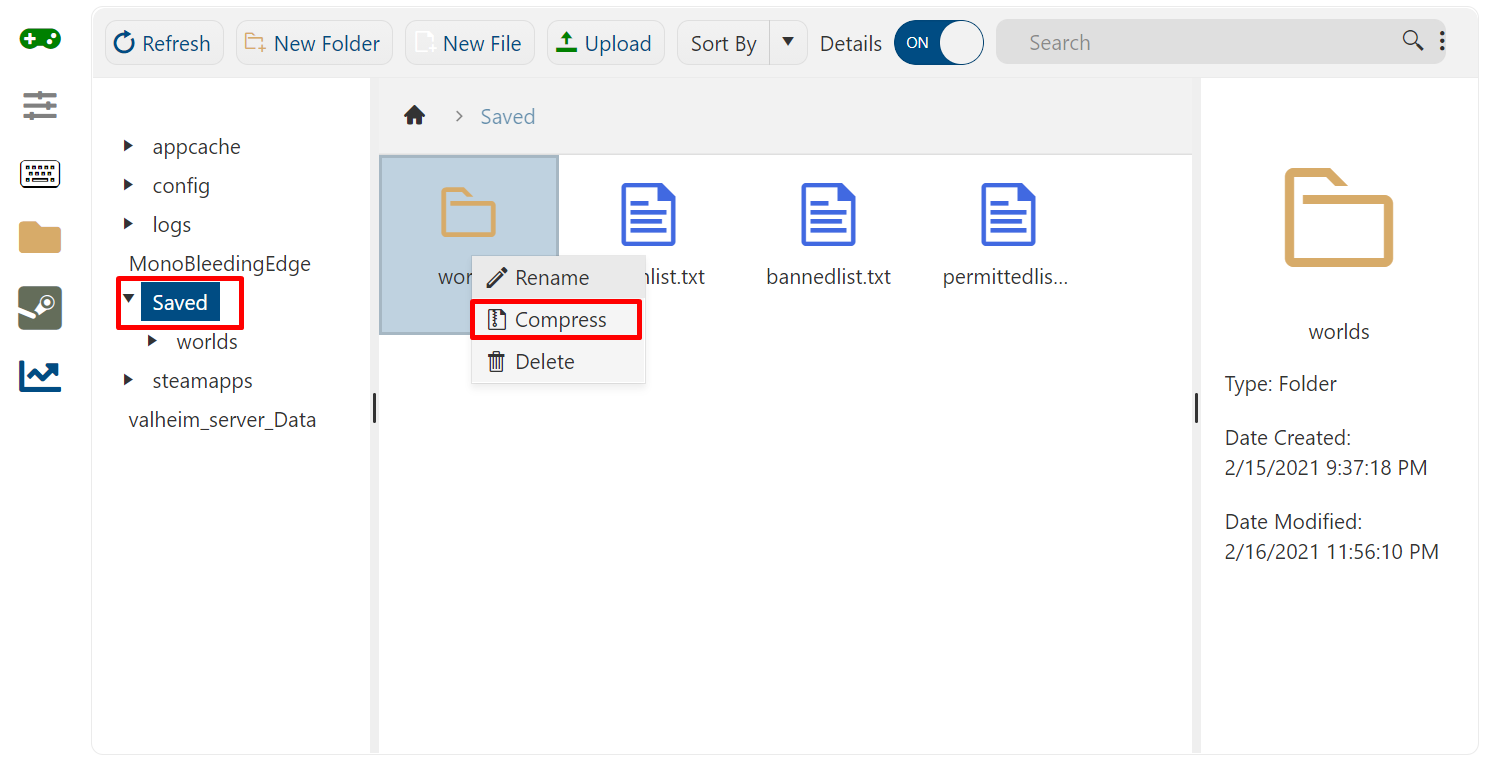Collapse the Saved folder tree node
The image size is (1485, 766).
point(128,299)
